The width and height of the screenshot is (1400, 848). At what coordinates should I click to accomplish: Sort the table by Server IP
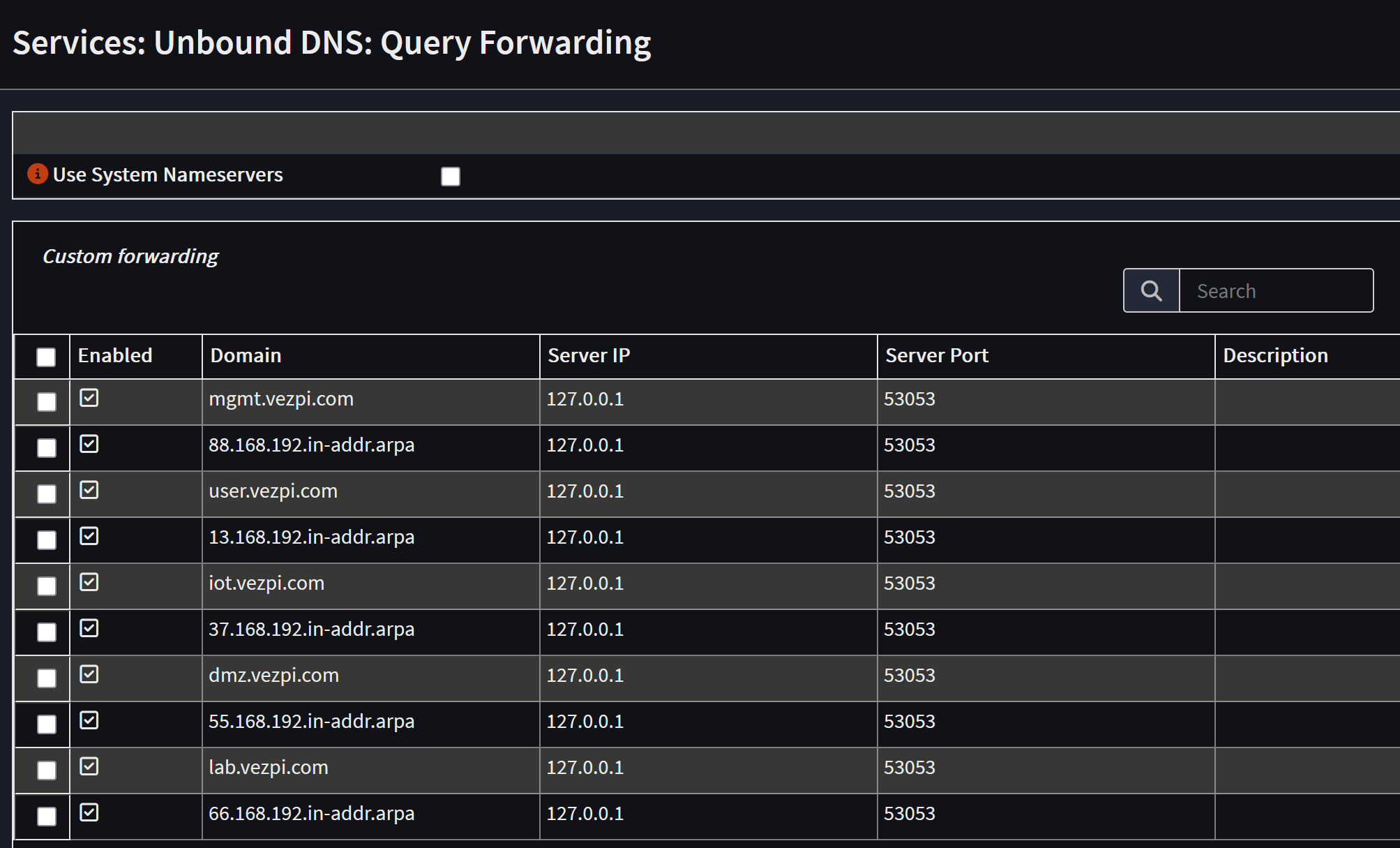click(x=588, y=355)
